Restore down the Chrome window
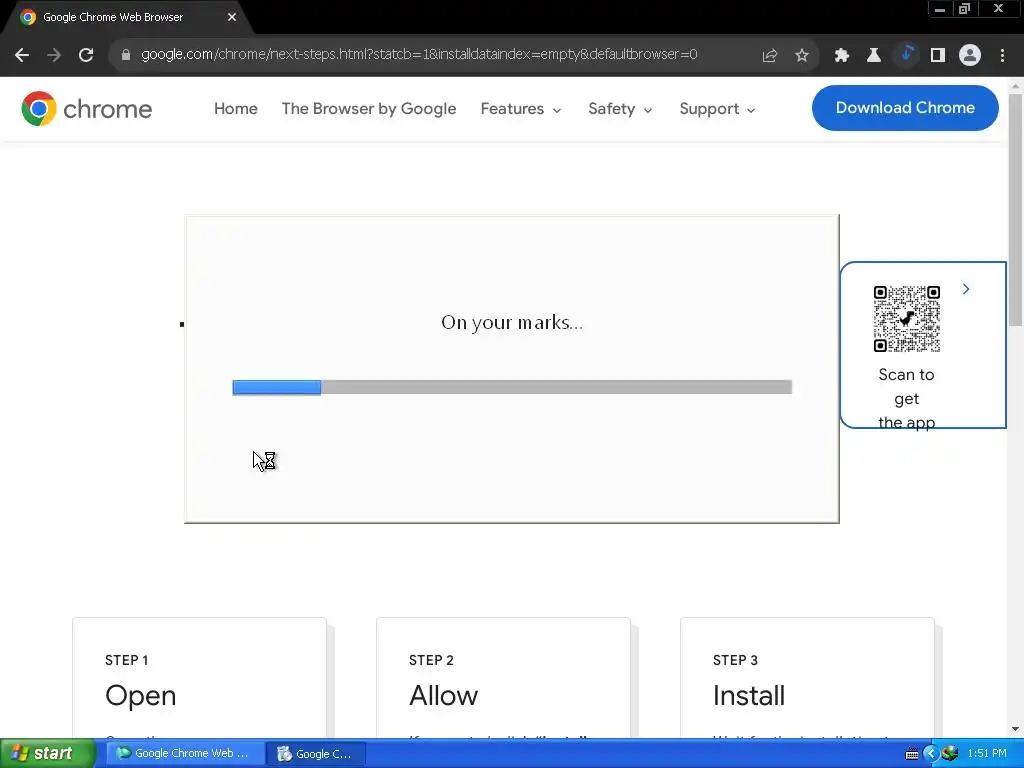Screen dimensions: 1024x768 [x=965, y=9]
